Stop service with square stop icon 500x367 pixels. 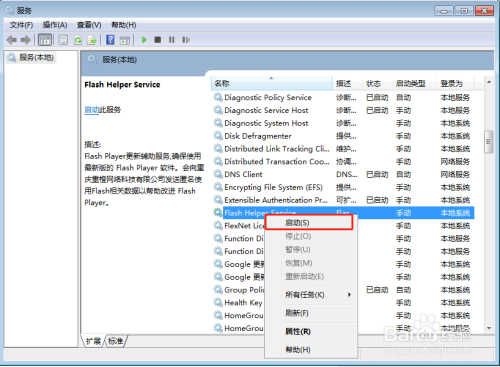pos(158,40)
